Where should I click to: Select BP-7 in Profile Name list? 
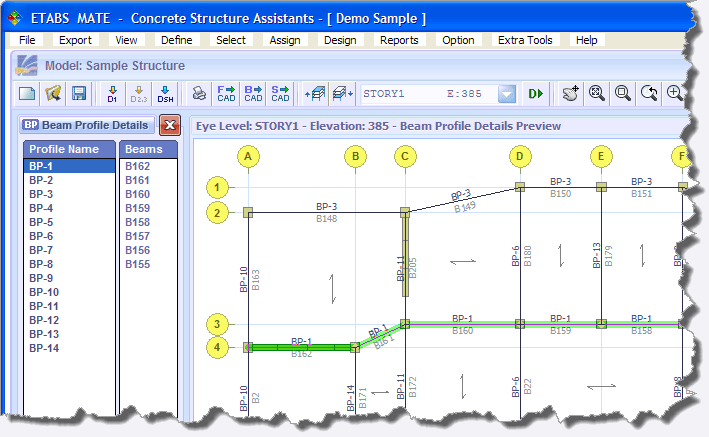point(41,250)
